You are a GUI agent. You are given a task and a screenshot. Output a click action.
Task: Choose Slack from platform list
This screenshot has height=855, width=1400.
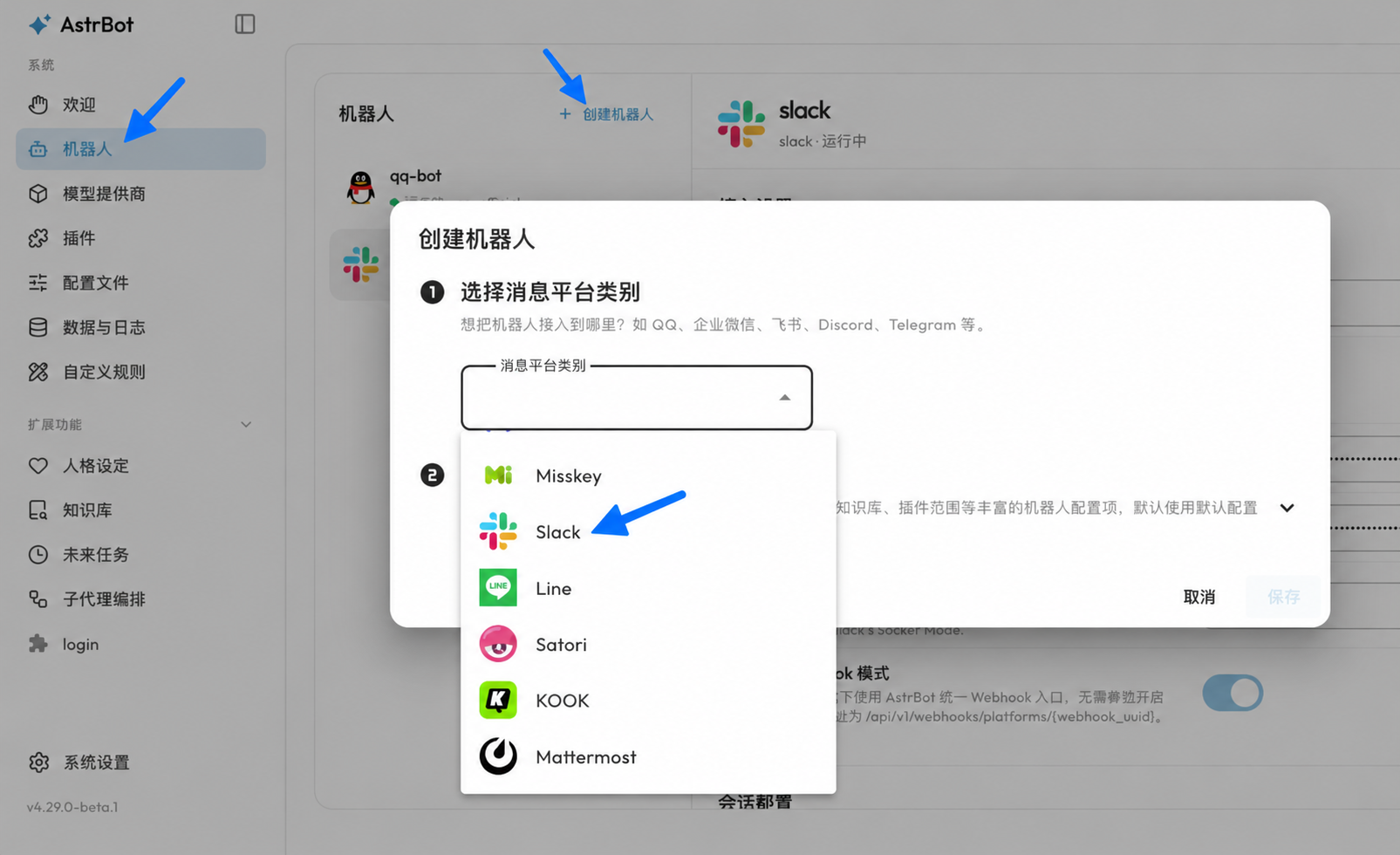point(648,531)
